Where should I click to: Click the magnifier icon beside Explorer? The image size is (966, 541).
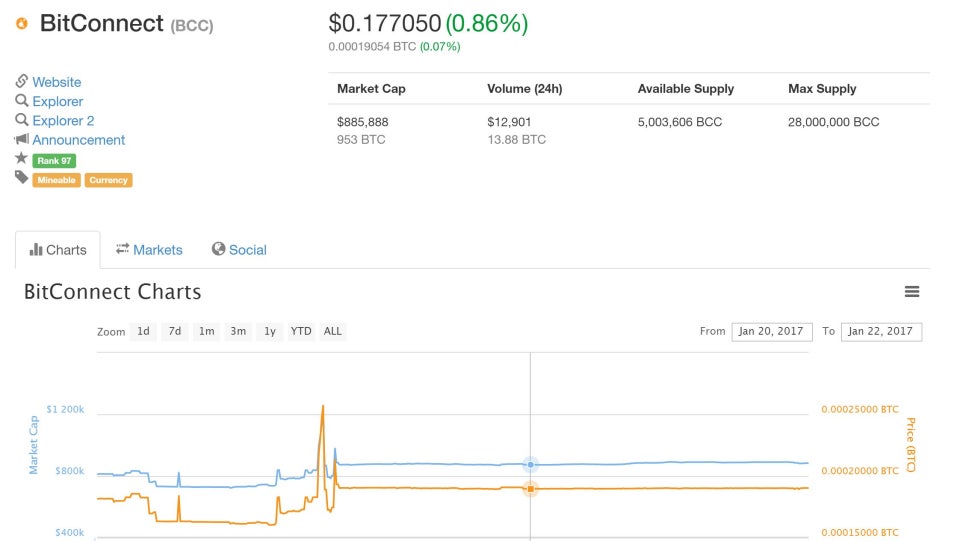[x=22, y=100]
